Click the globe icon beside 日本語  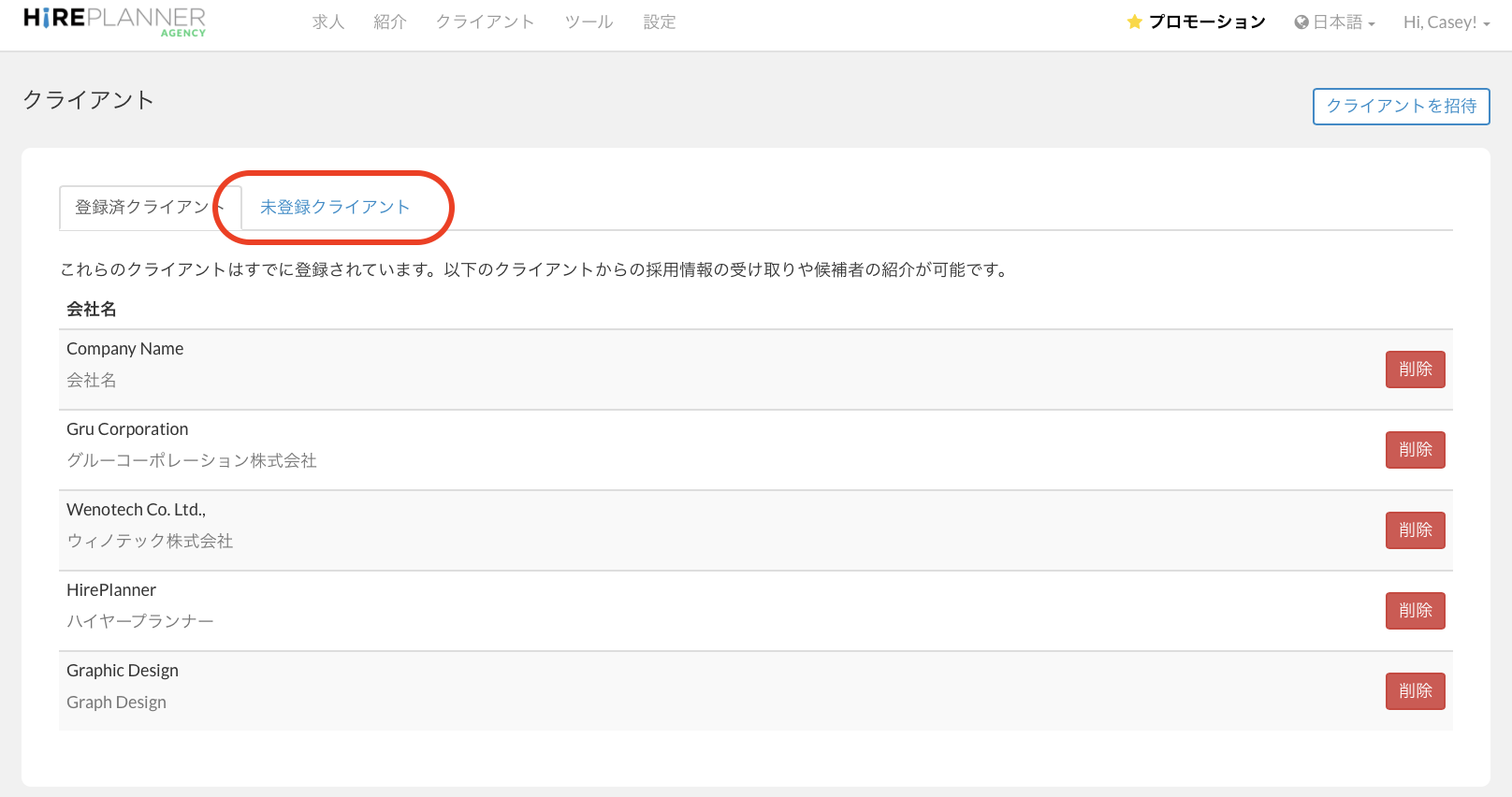tap(1301, 22)
